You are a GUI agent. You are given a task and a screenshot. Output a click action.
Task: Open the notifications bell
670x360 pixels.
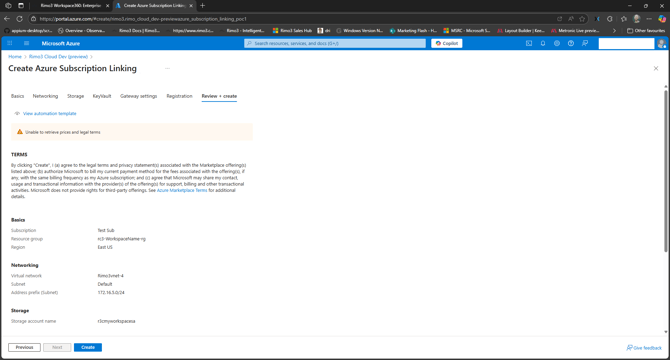click(x=543, y=43)
